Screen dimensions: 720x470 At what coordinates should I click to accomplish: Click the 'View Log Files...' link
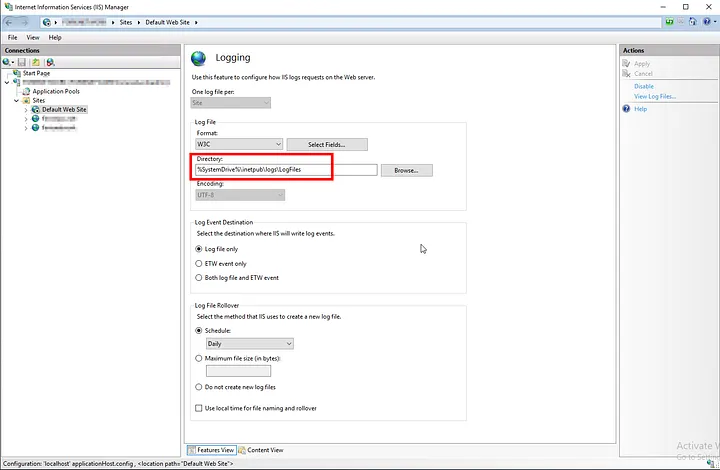[654, 96]
